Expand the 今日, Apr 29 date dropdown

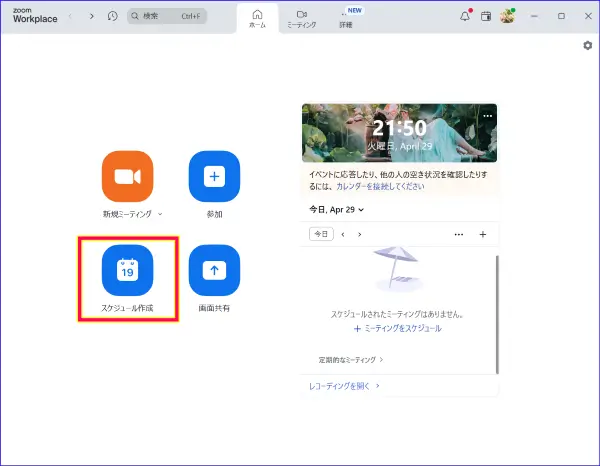point(336,210)
